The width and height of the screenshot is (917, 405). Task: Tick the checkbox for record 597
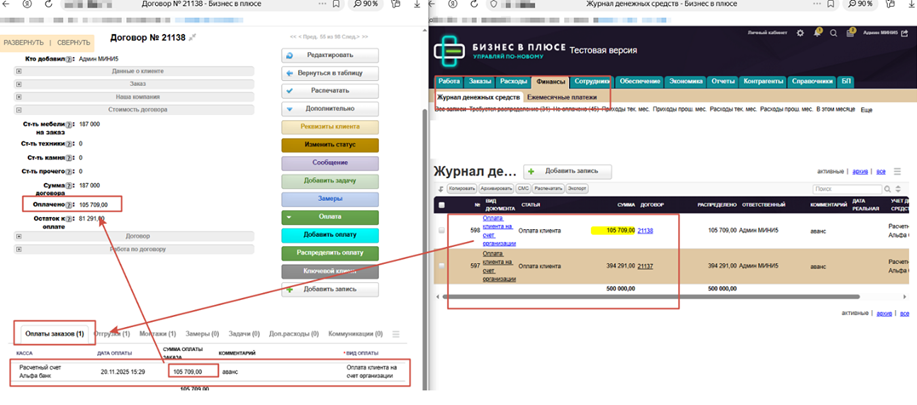pyautogui.click(x=442, y=266)
